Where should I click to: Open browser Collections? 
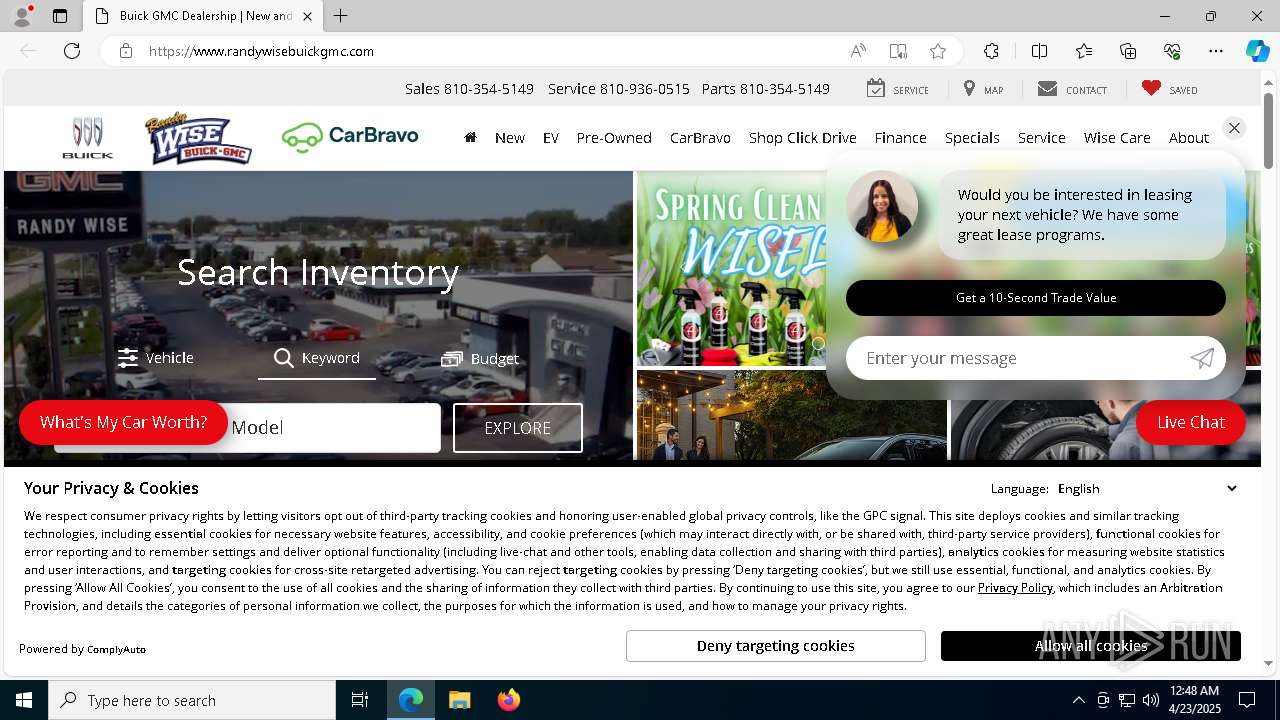[x=1128, y=51]
